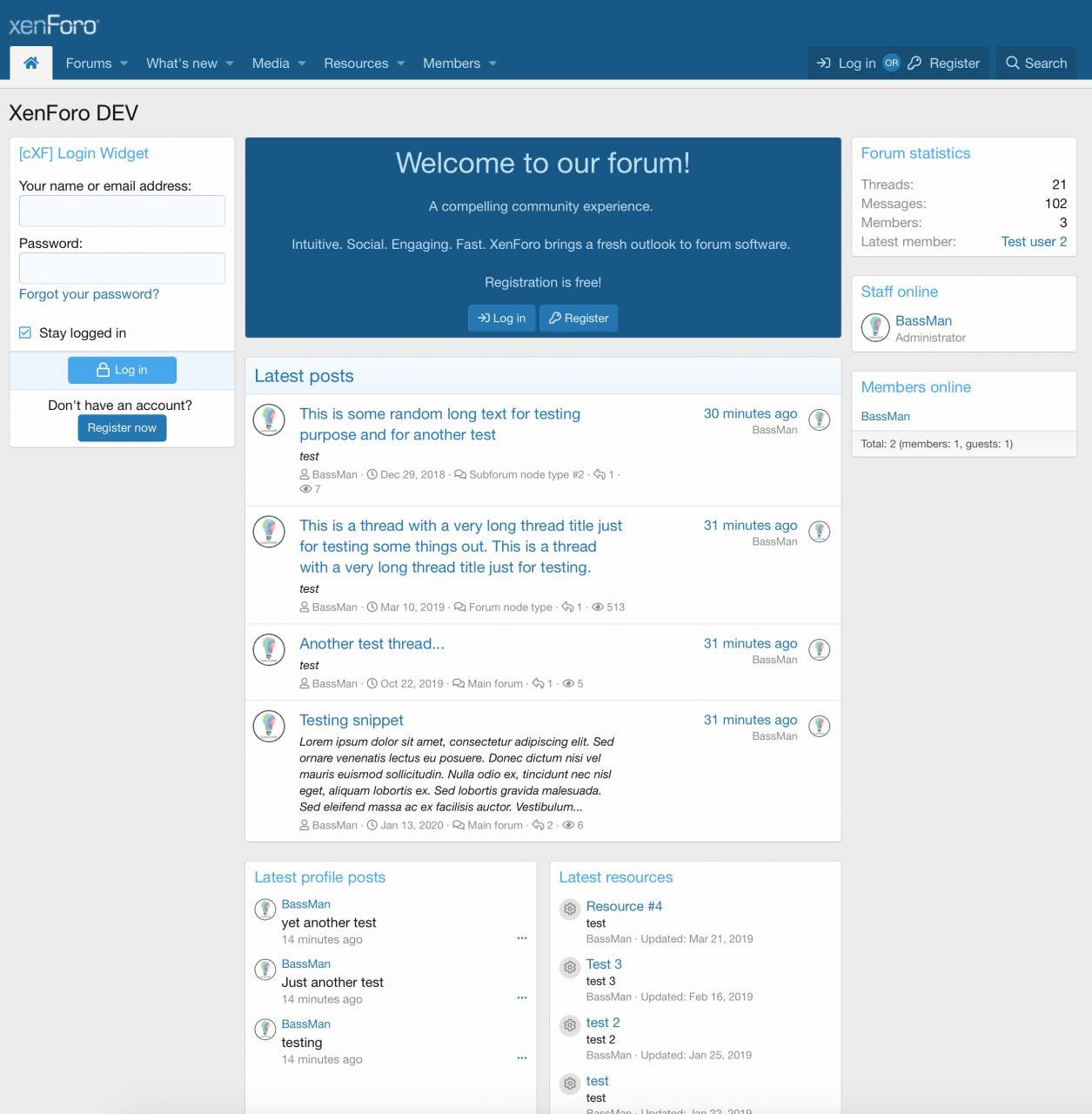Open BassMan avatar in Staff online
This screenshot has height=1114, width=1092.
click(875, 327)
